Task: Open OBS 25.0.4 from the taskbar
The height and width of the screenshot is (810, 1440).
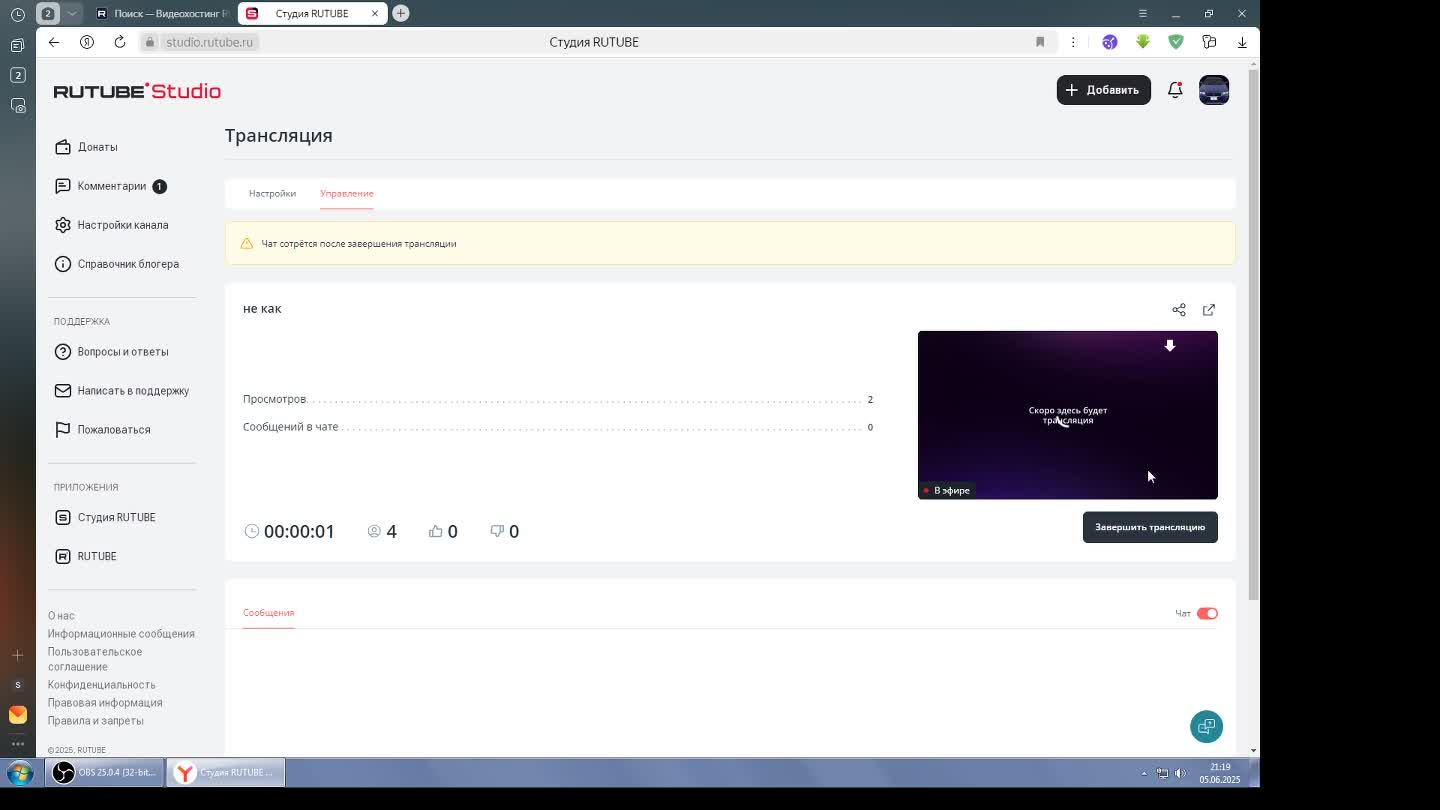Action: point(105,773)
